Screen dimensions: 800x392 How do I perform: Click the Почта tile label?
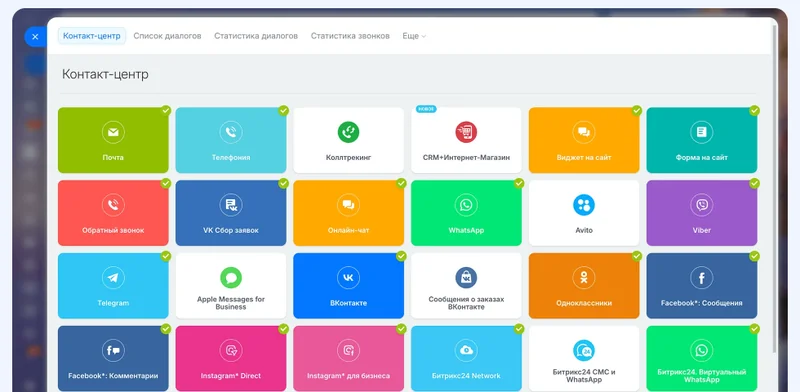click(113, 158)
